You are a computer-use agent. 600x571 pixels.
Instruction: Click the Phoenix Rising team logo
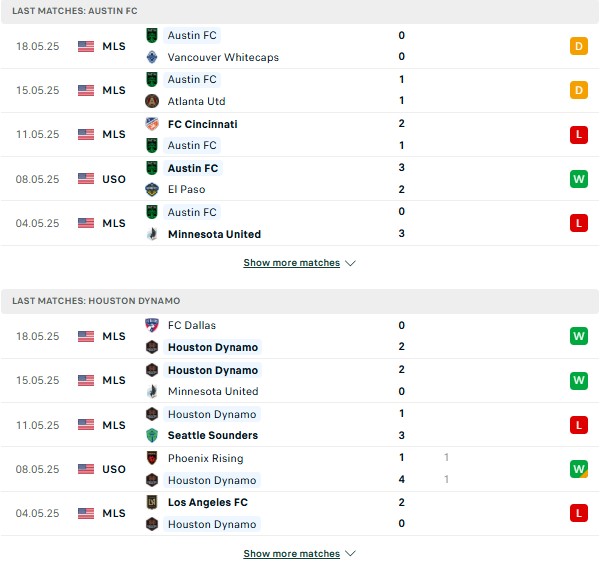(x=152, y=458)
